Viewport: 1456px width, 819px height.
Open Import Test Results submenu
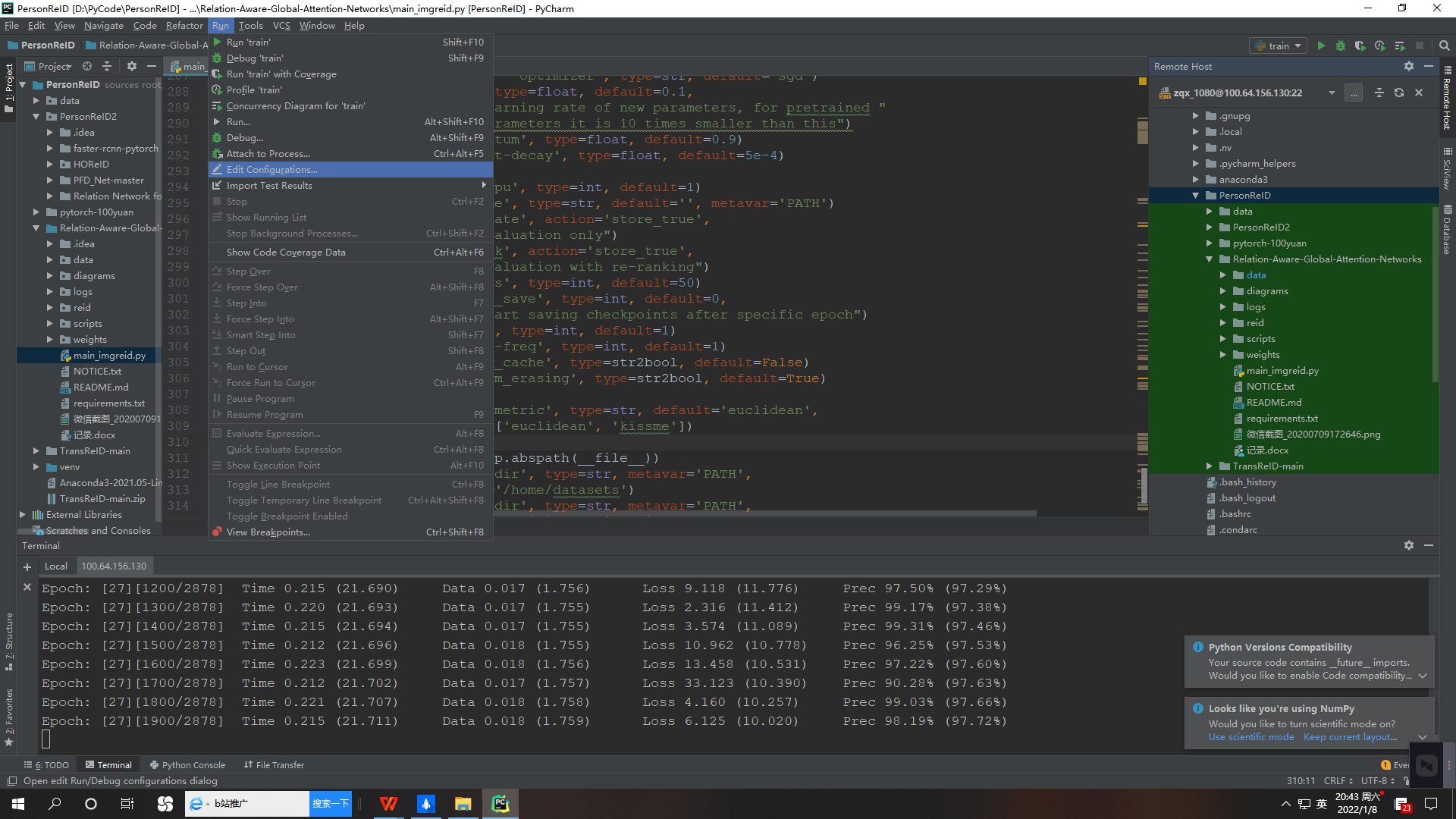[x=350, y=186]
